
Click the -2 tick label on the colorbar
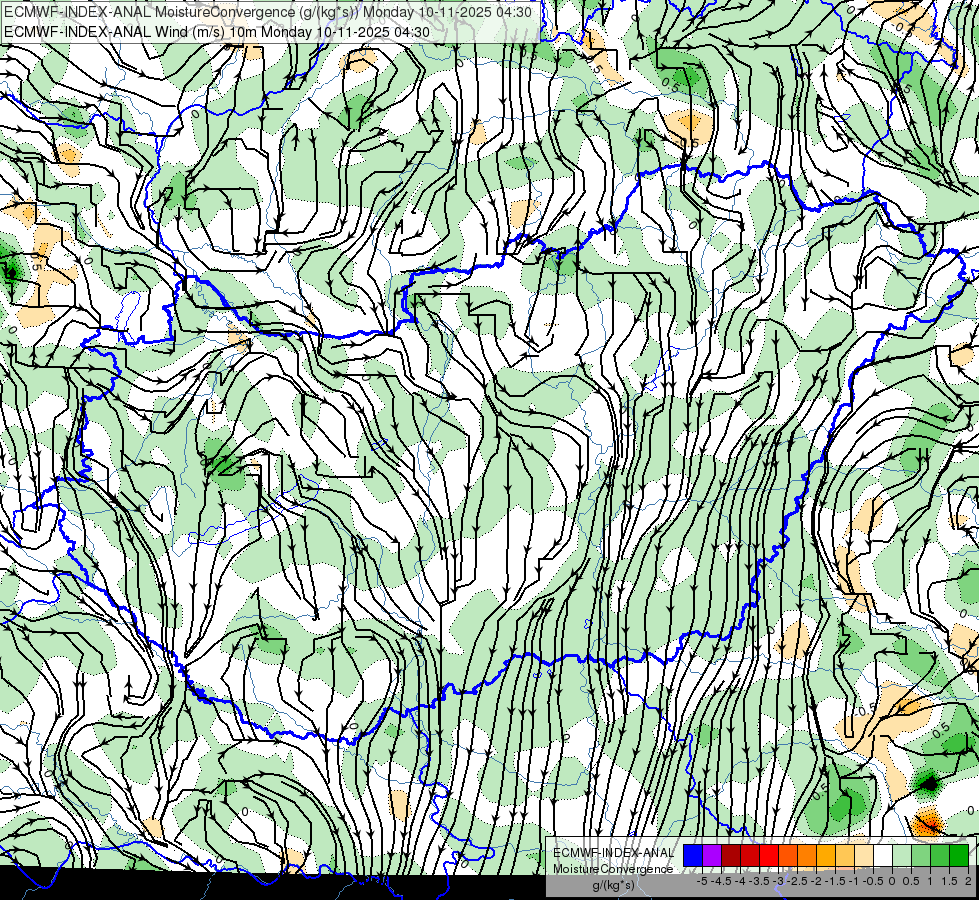click(x=816, y=881)
